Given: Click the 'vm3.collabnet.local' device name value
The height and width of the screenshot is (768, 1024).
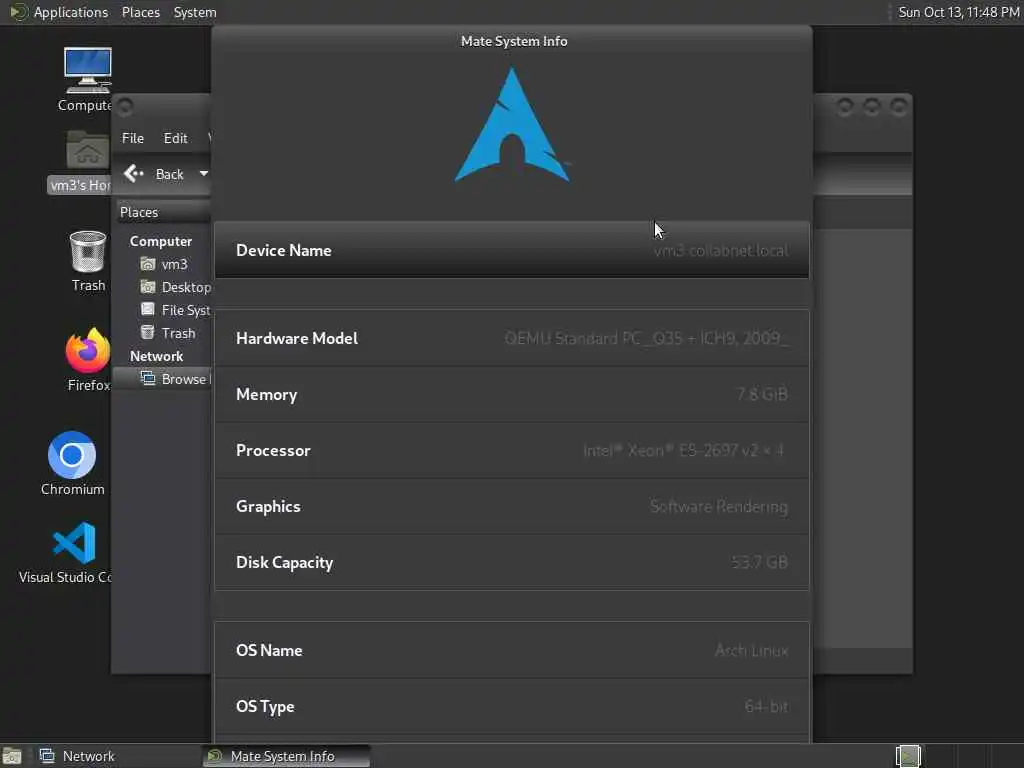Looking at the screenshot, I should point(721,251).
